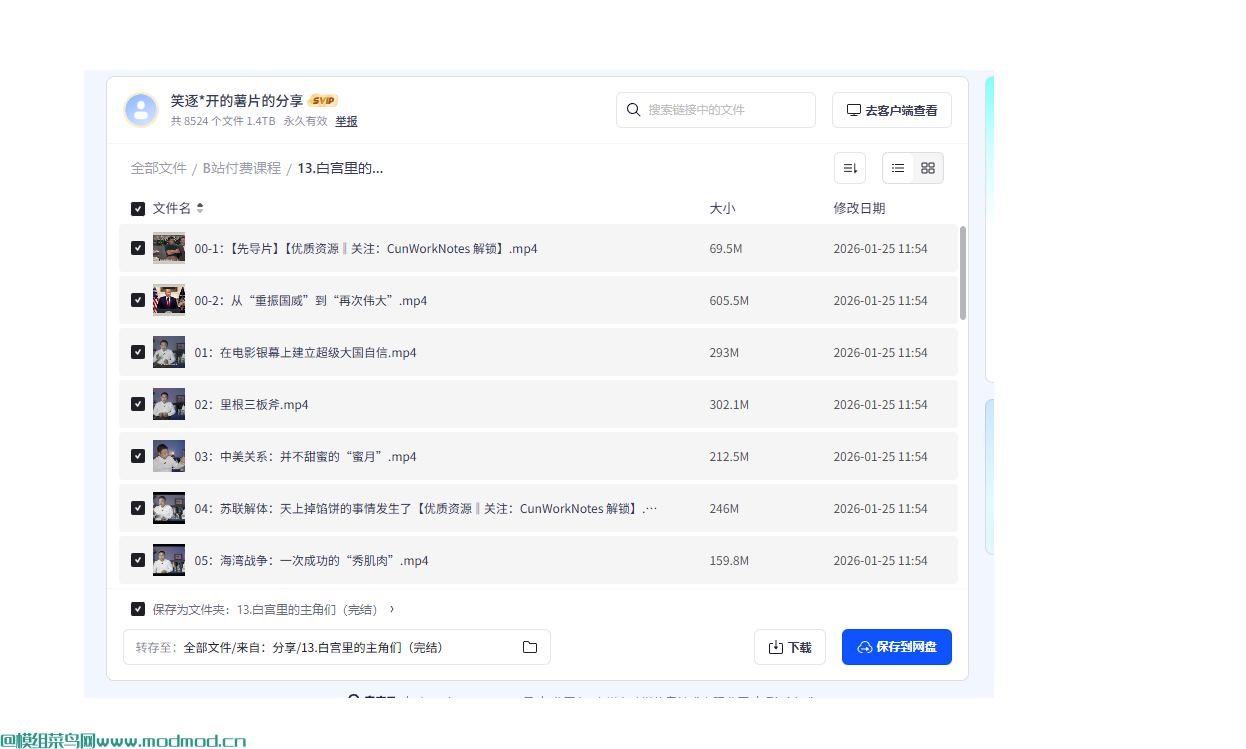This screenshot has width=1246, height=749.
Task: Select the list view icon
Action: click(x=898, y=168)
